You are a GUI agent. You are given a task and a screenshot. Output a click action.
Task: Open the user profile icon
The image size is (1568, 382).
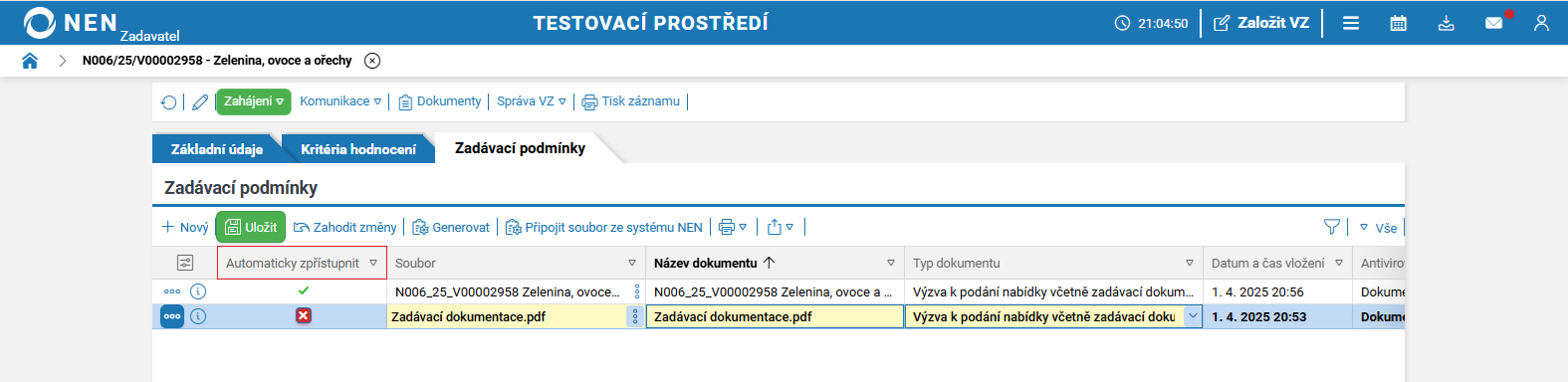(x=1541, y=23)
